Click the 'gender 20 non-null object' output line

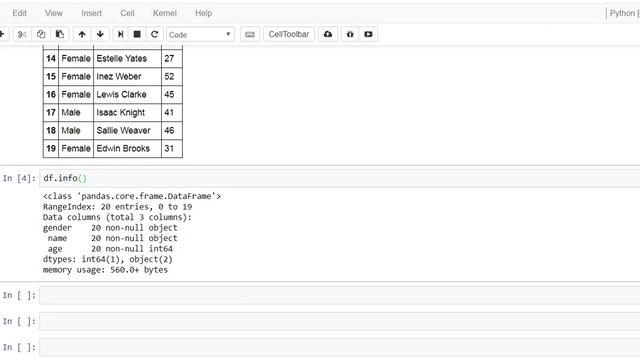pyautogui.click(x=110, y=228)
